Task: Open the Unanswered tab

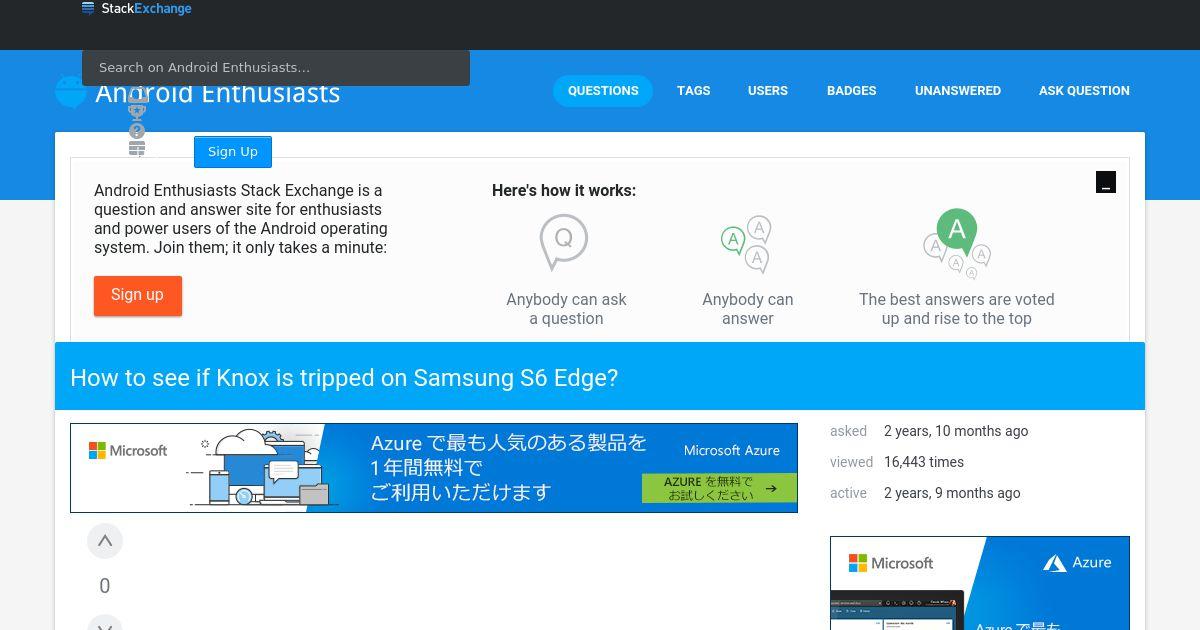Action: (x=958, y=91)
